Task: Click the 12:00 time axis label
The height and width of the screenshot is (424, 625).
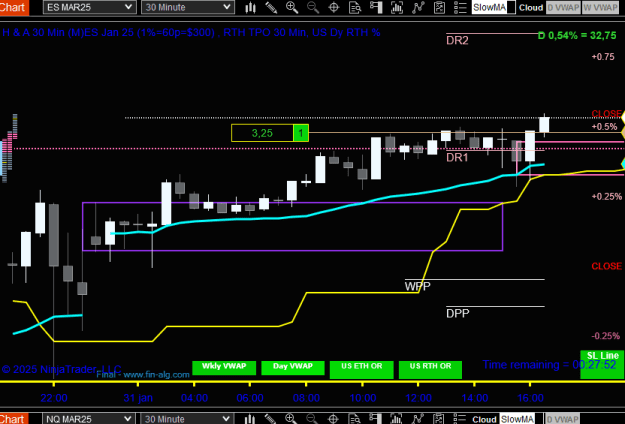Action: pyautogui.click(x=419, y=398)
